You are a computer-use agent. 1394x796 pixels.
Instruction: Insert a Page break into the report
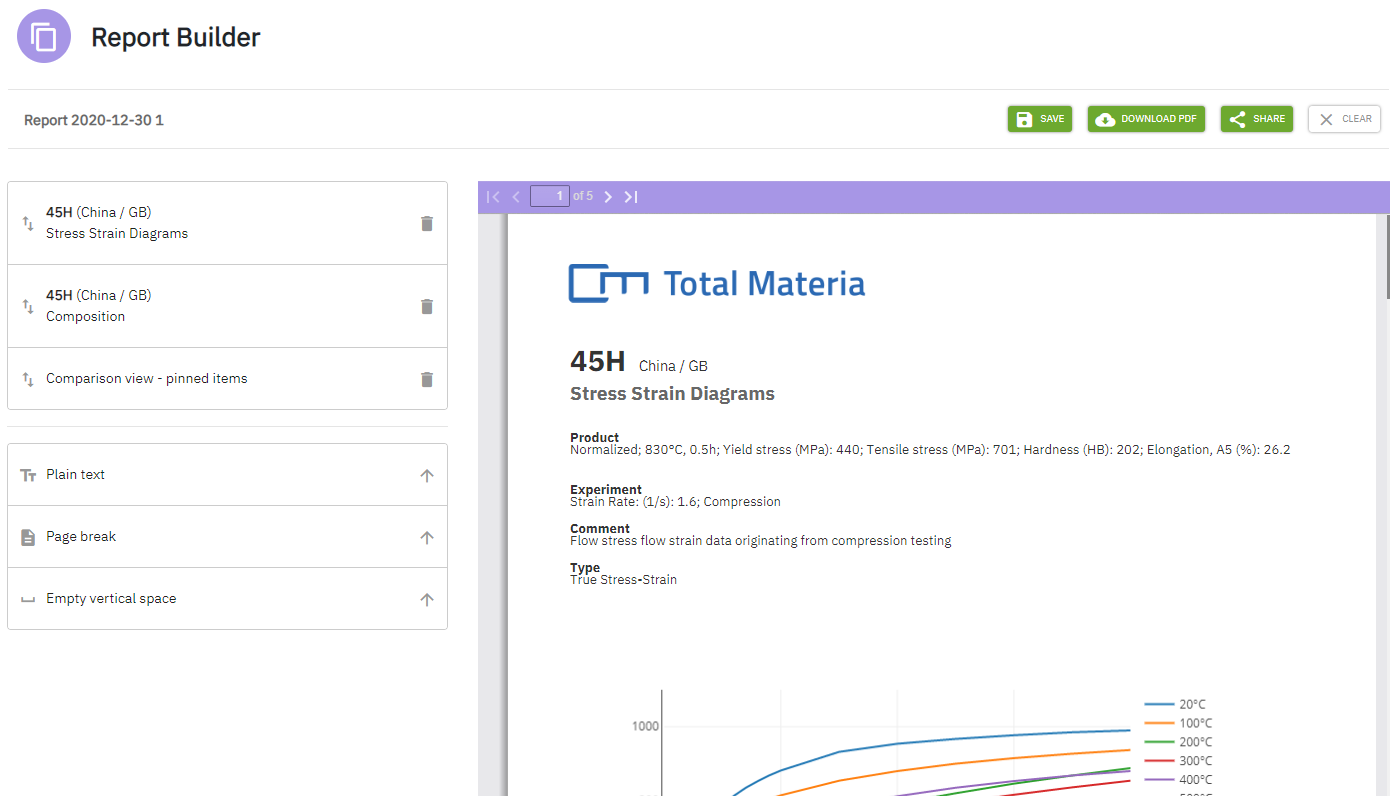pos(426,536)
